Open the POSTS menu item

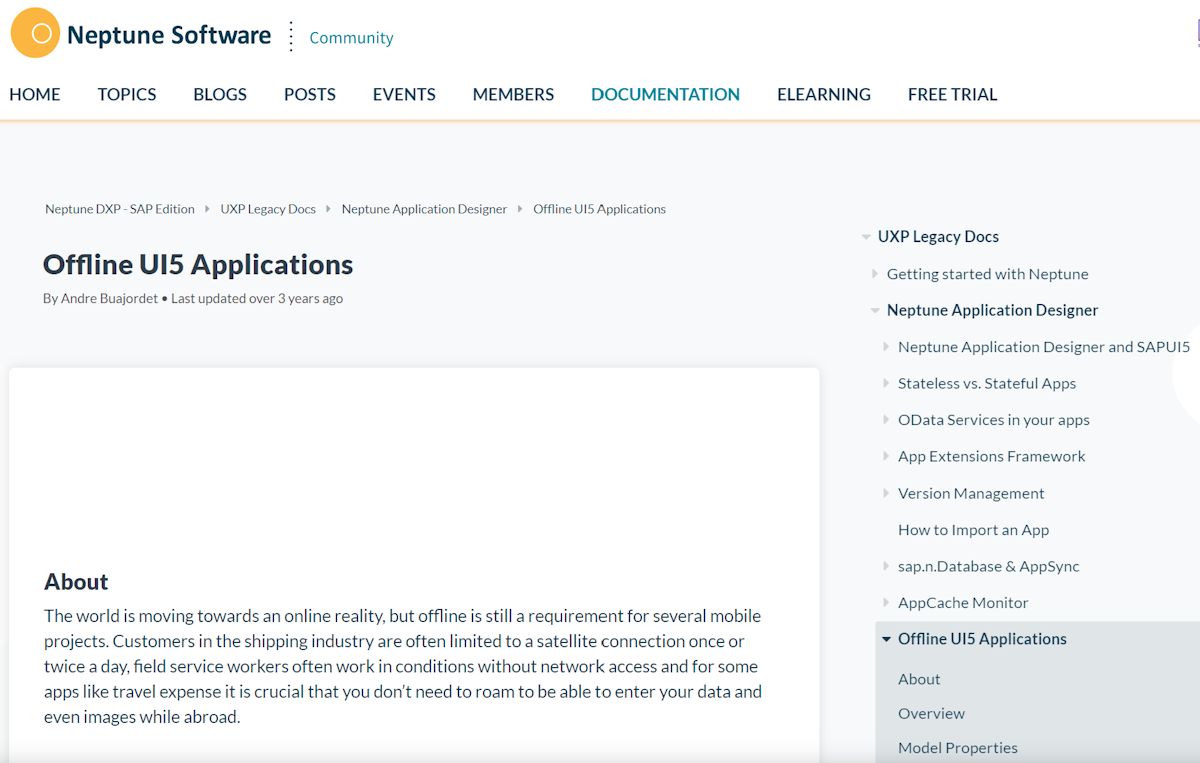pyautogui.click(x=310, y=94)
